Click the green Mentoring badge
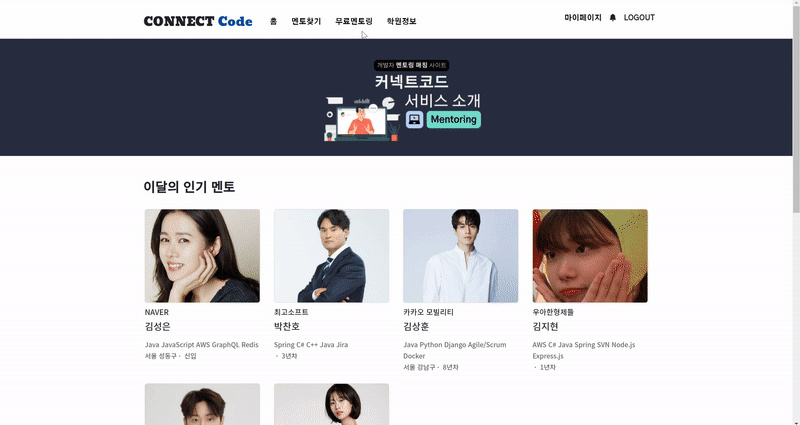Screen dimensions: 800x425 [x=454, y=119]
